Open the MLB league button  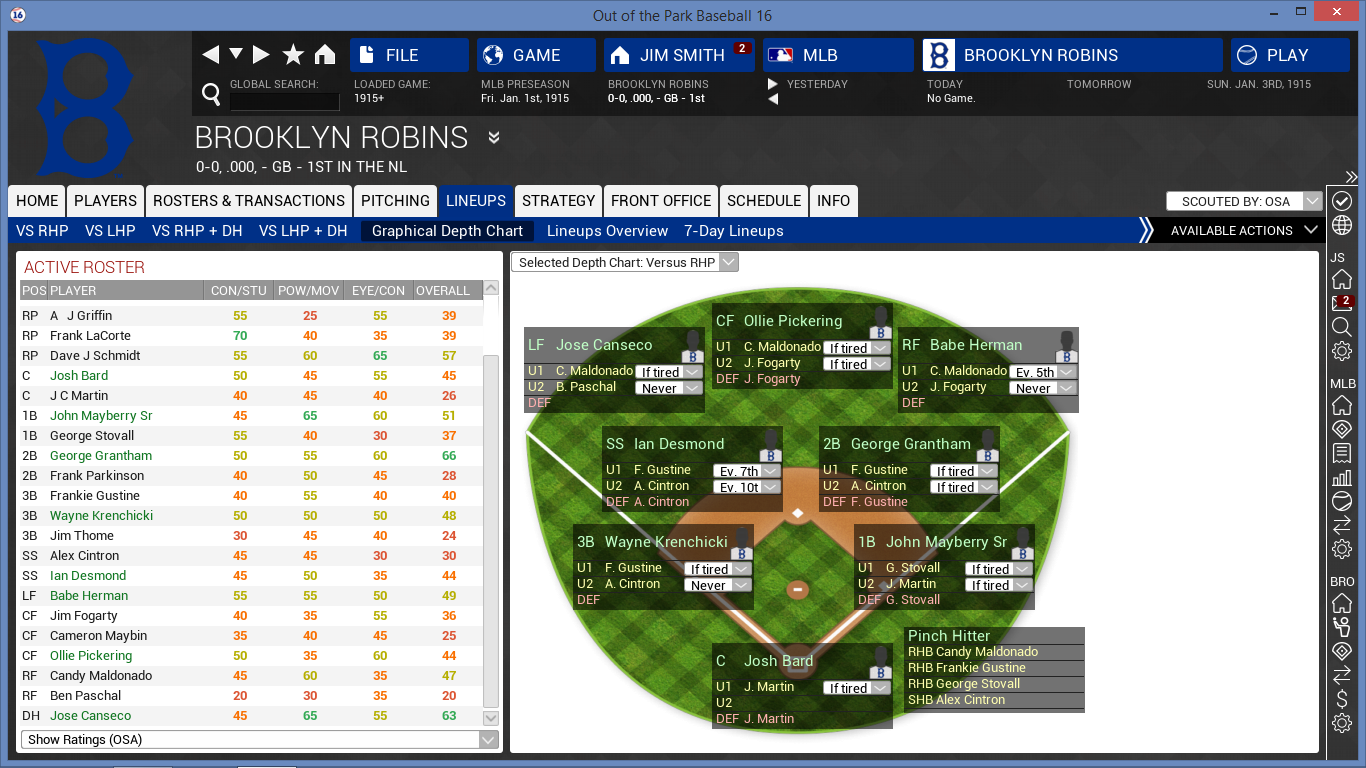click(x=838, y=55)
